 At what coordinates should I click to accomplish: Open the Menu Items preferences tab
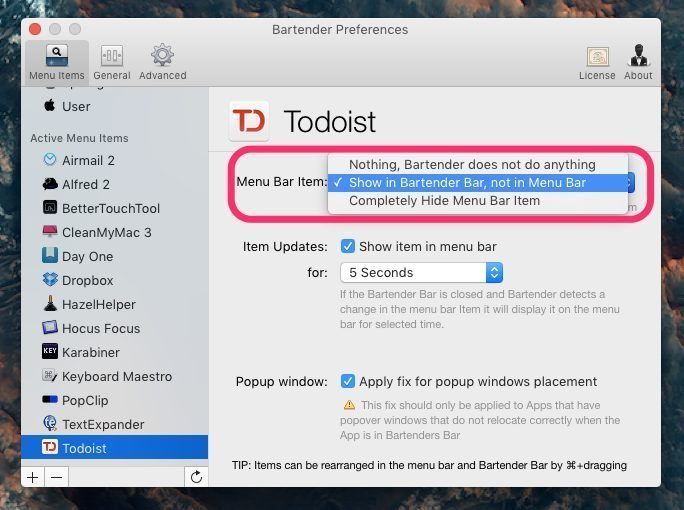[57, 63]
